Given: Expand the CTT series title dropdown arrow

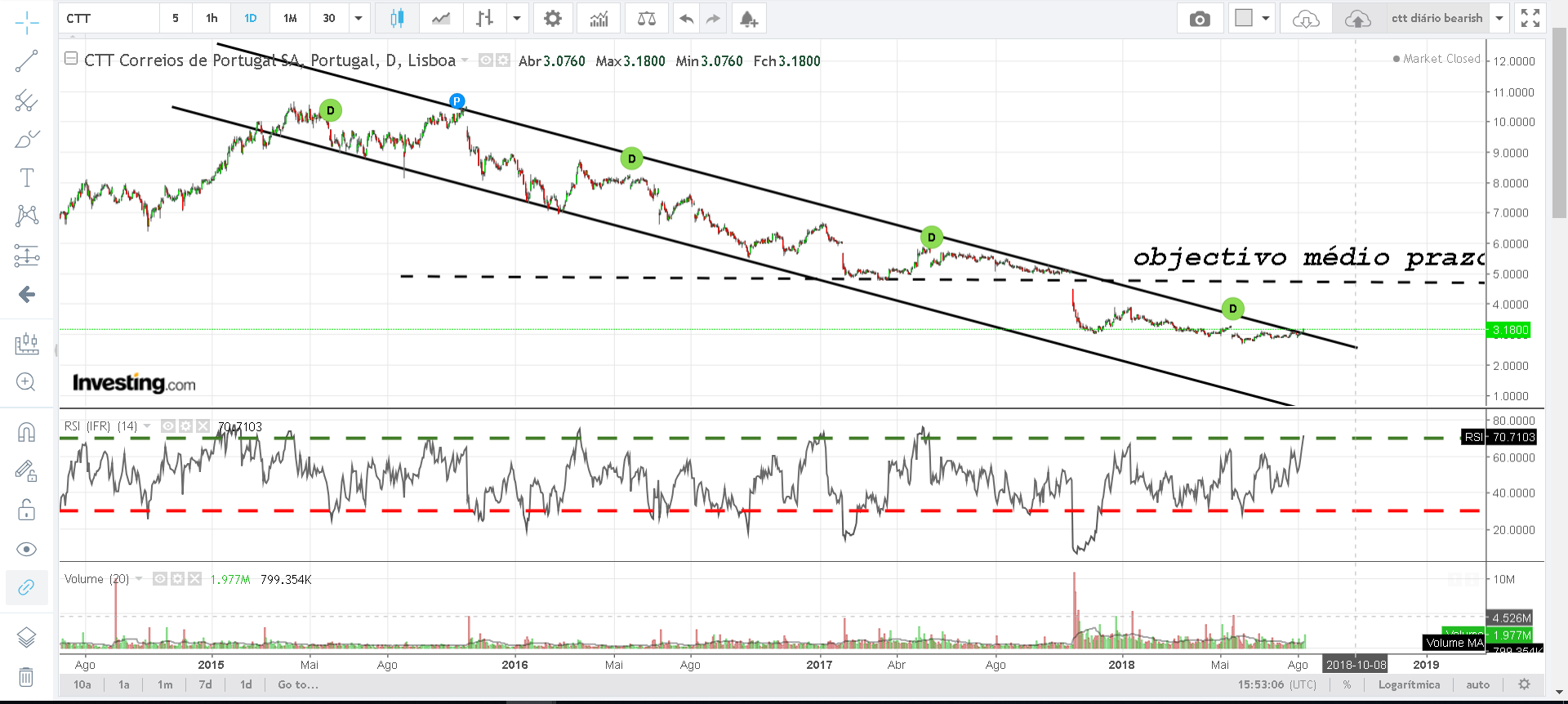Looking at the screenshot, I should [x=465, y=60].
